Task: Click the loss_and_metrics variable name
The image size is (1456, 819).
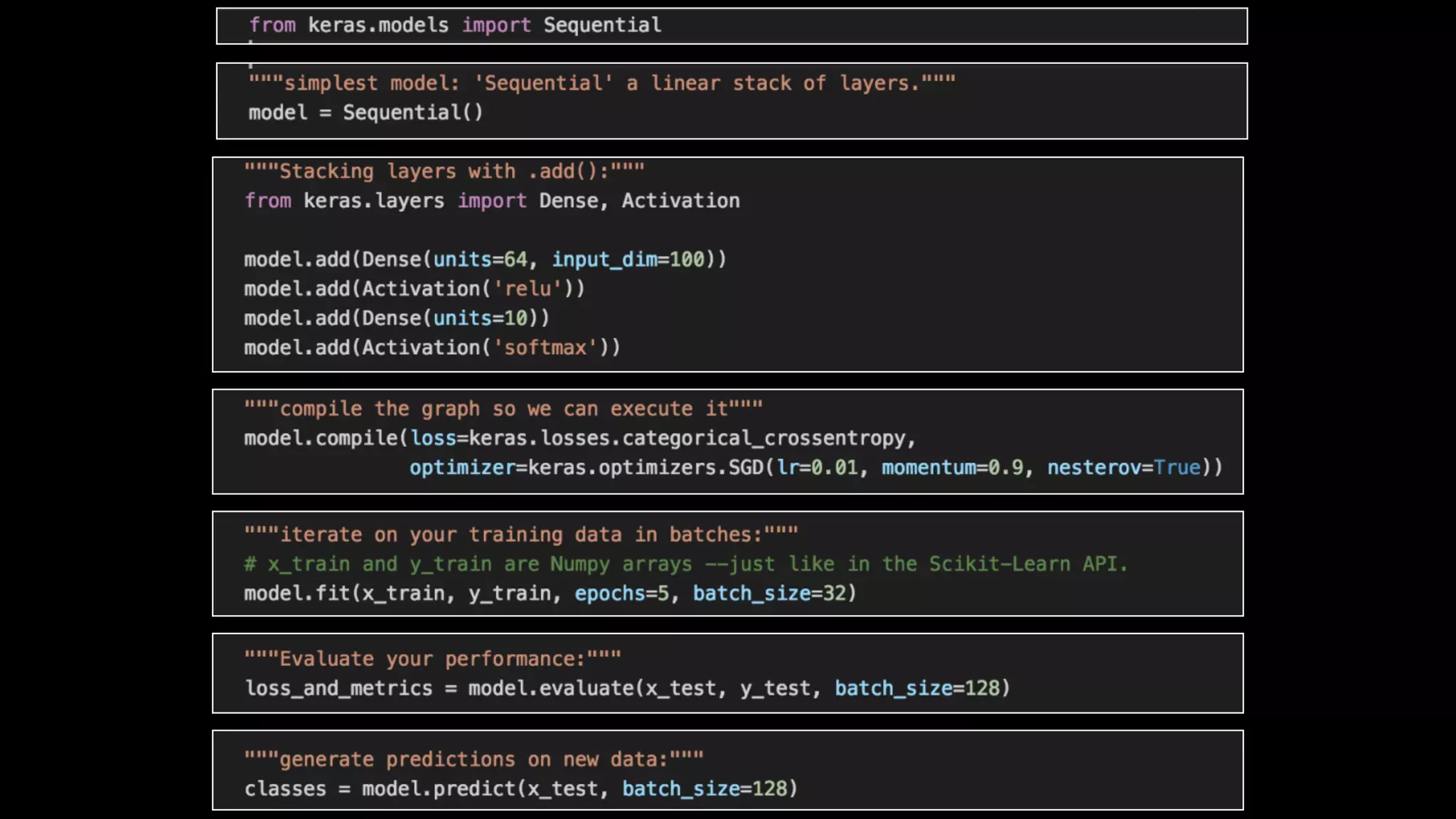Action: pyautogui.click(x=338, y=689)
